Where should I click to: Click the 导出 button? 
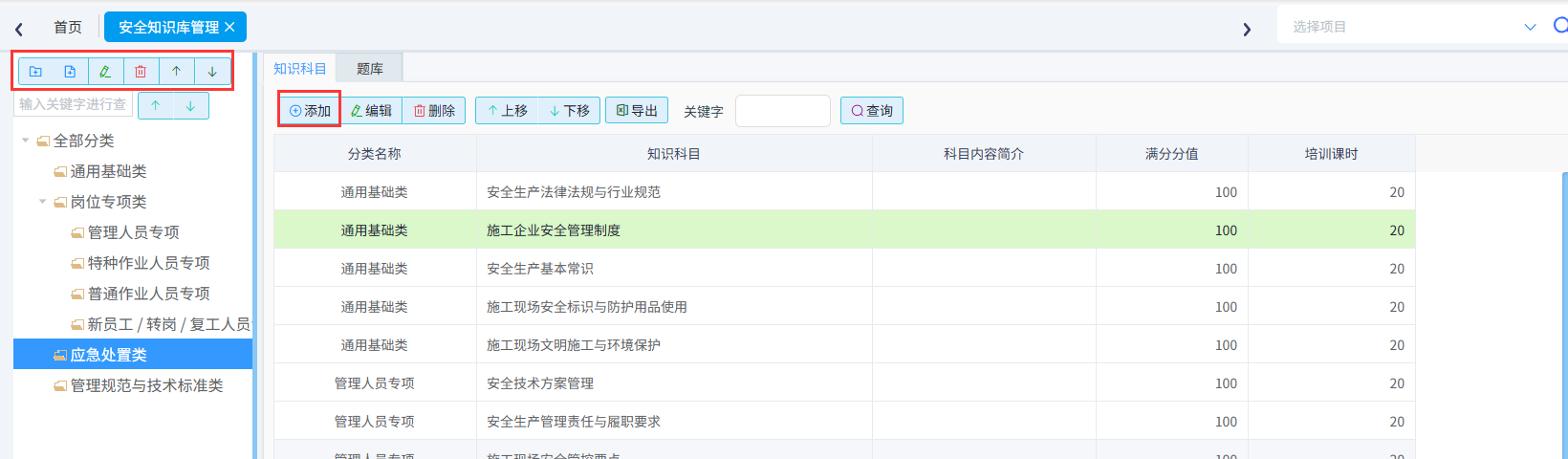pos(637,111)
